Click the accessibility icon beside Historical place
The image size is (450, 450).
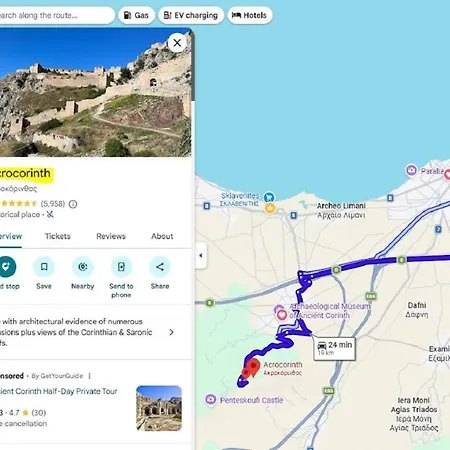[x=50, y=214]
